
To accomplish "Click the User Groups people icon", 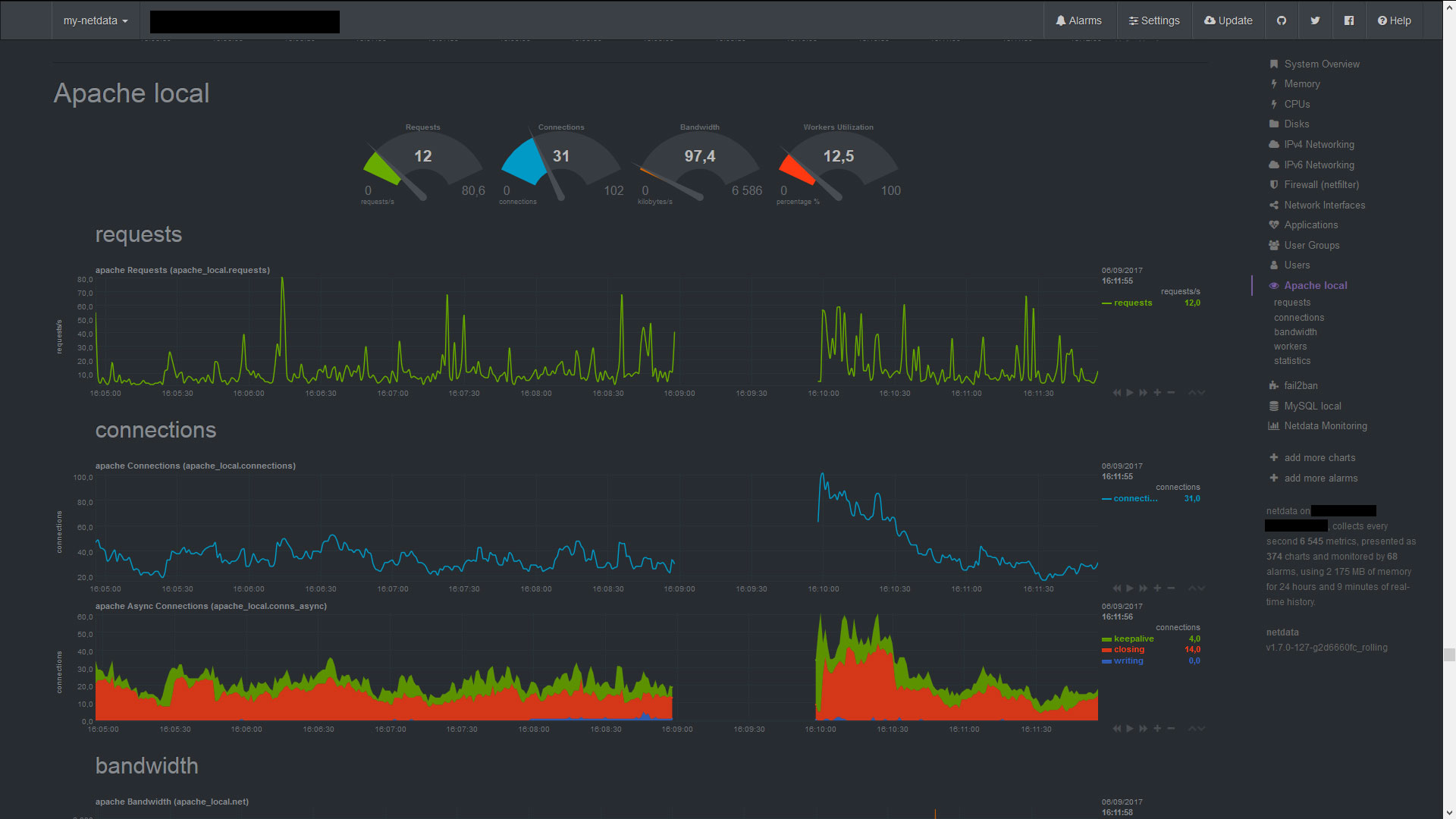I will [x=1274, y=246].
